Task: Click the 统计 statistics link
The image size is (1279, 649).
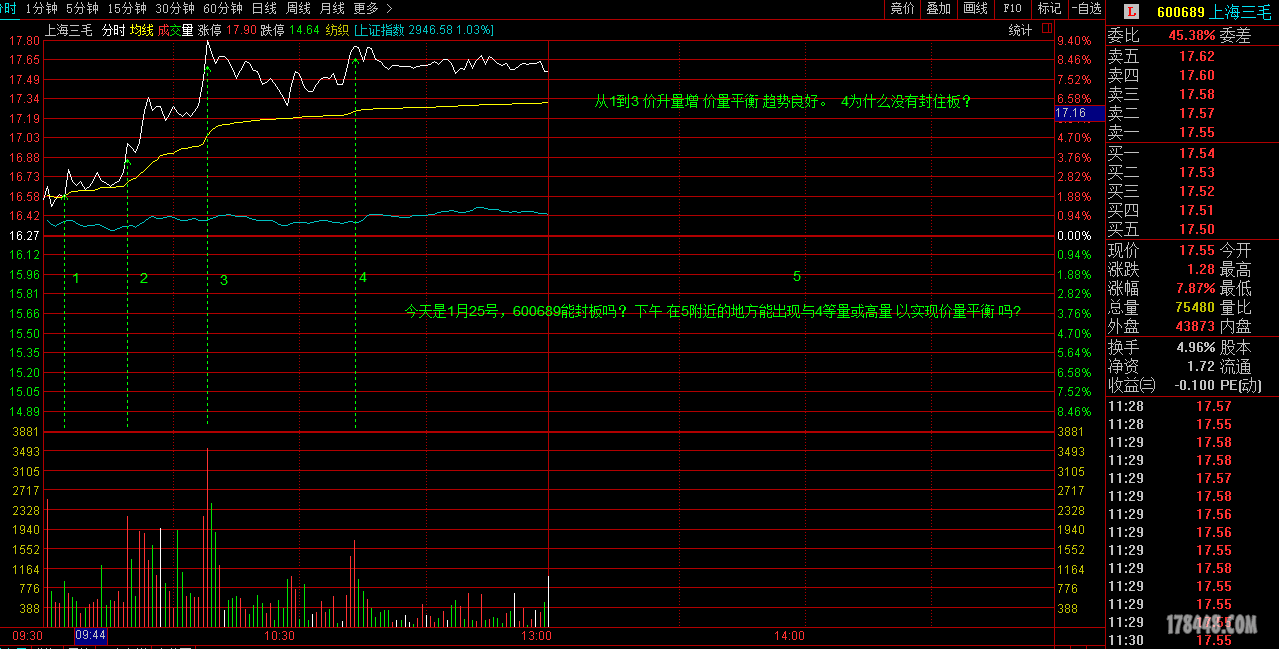Action: click(x=1020, y=30)
